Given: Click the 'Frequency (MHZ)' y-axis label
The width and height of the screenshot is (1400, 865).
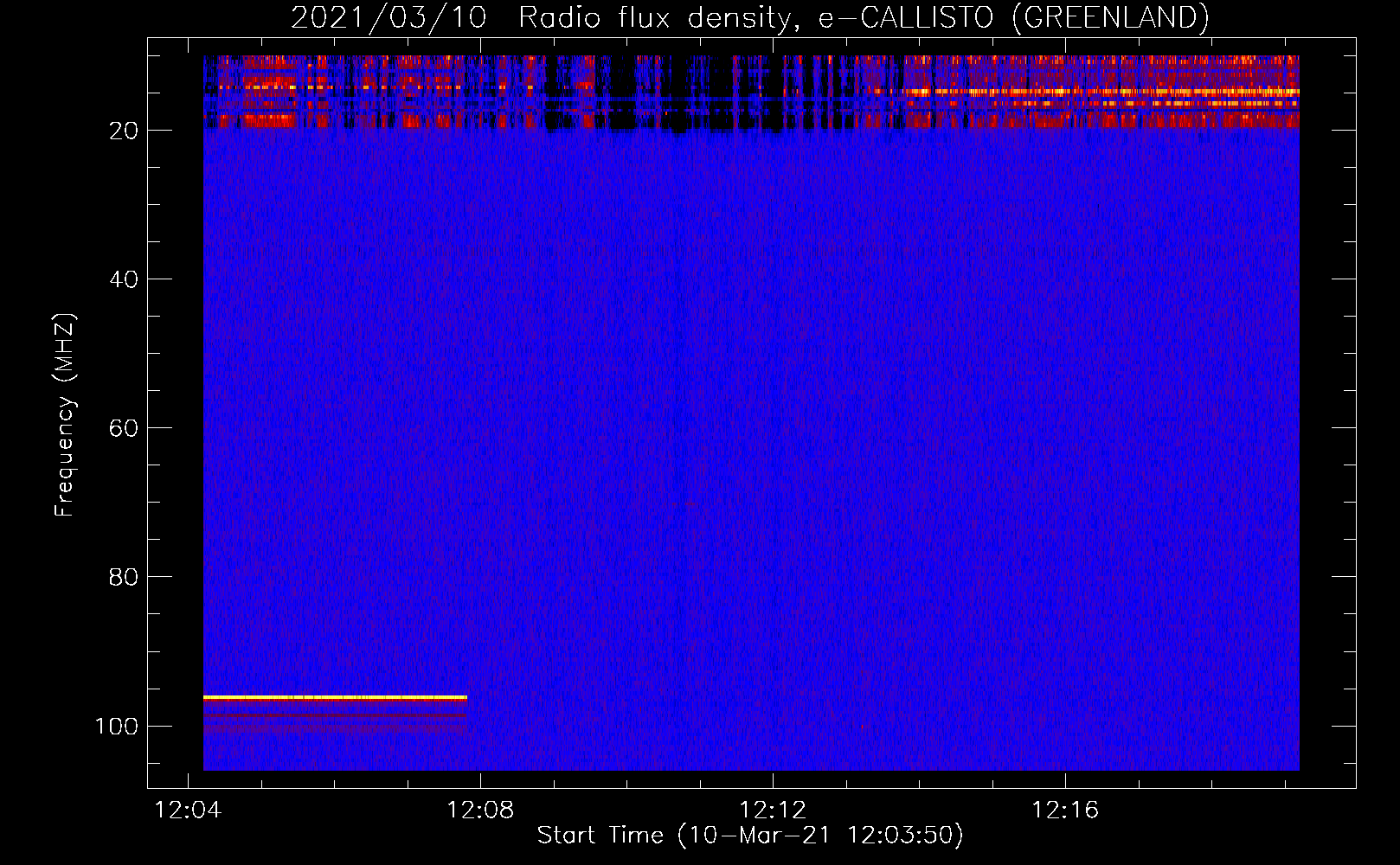Looking at the screenshot, I should [65, 415].
